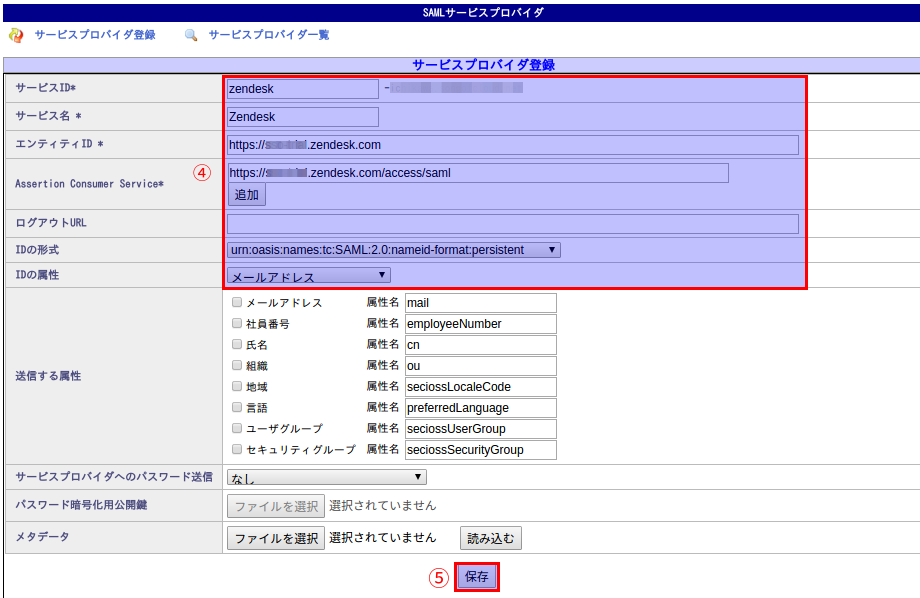Click the ou attribute name field
This screenshot has height=598, width=920.
click(x=481, y=366)
